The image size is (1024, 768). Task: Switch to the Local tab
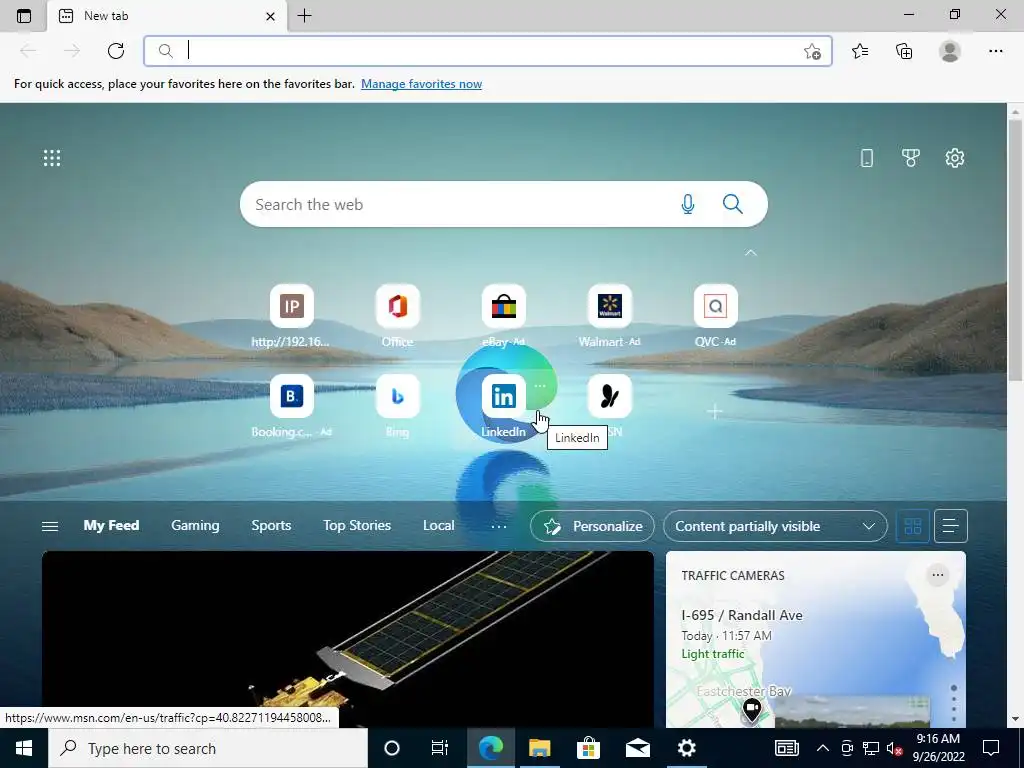point(438,526)
